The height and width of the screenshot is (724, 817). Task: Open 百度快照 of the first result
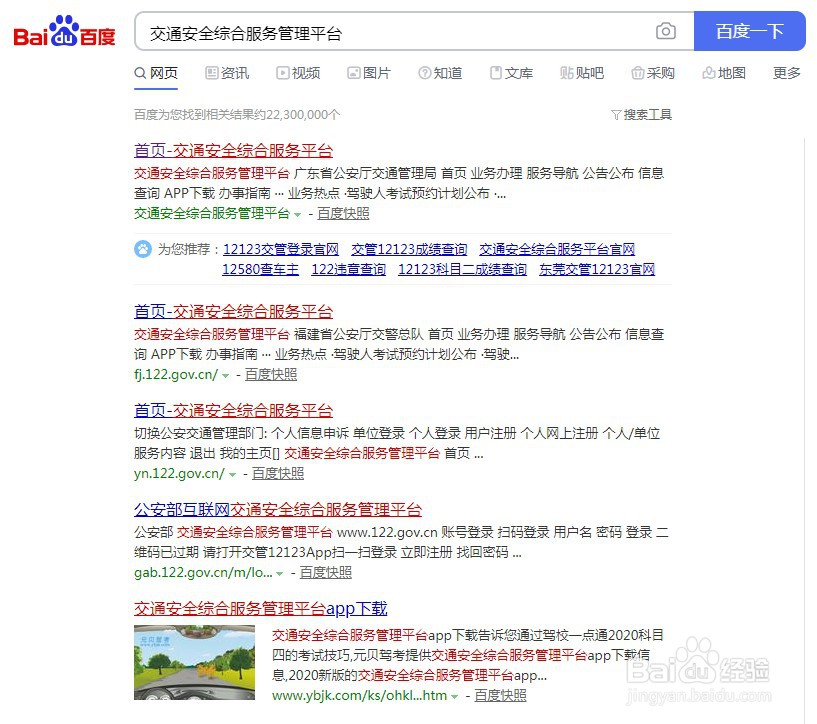(x=343, y=214)
